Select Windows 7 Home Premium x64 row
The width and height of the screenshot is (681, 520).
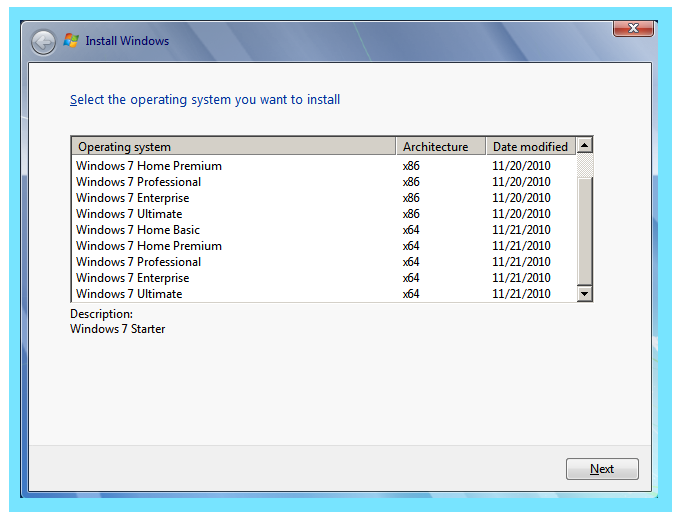324,246
